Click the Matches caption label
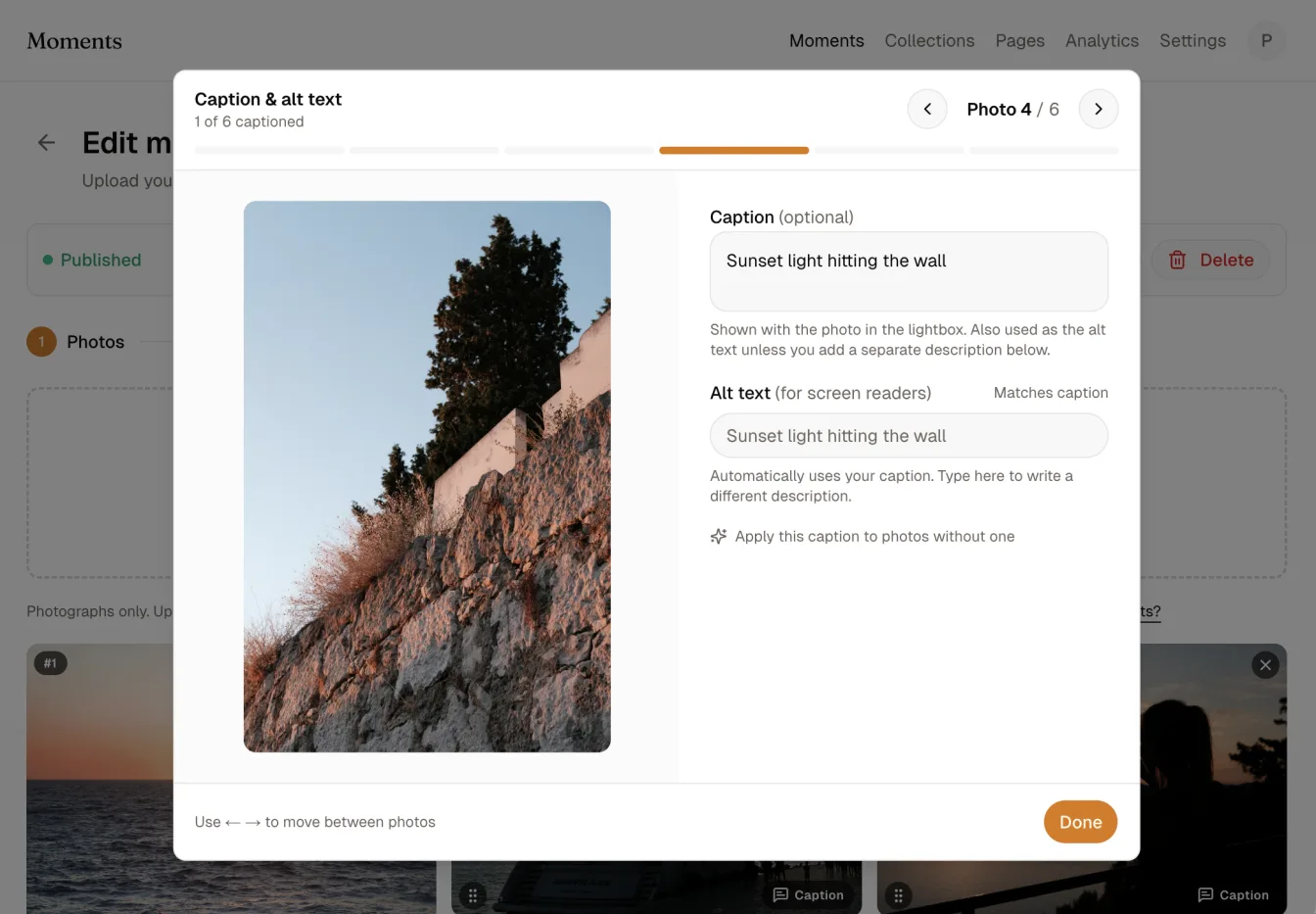The width and height of the screenshot is (1316, 914). (x=1051, y=393)
